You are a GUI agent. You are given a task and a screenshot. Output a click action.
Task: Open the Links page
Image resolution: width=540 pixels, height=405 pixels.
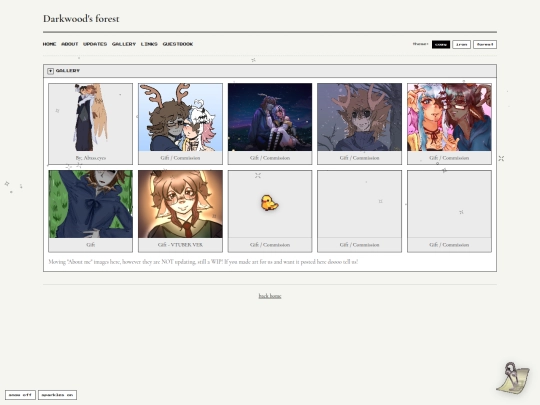click(x=149, y=44)
